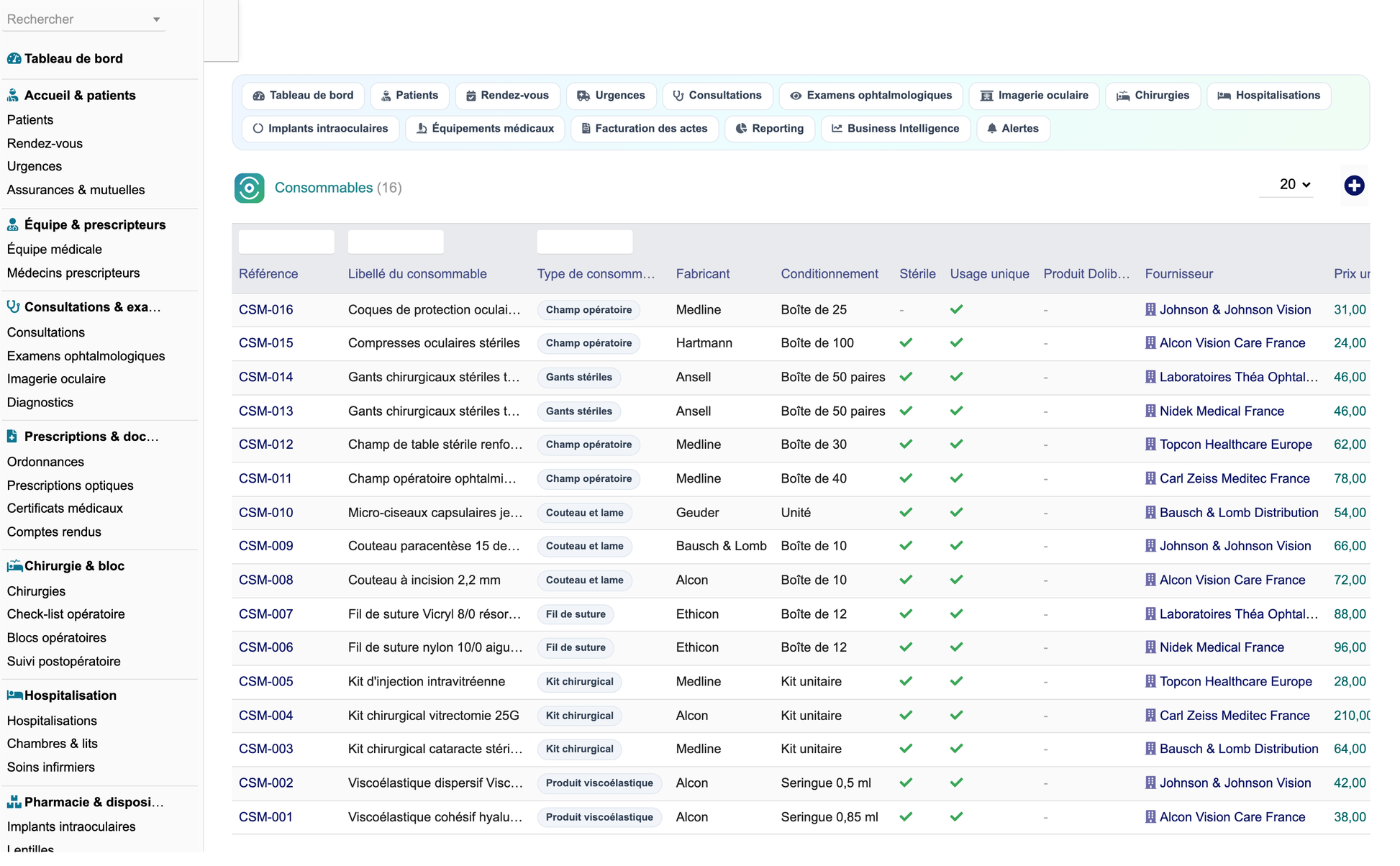
Task: Open Suivi postopératoire in sidebar
Action: point(64,661)
